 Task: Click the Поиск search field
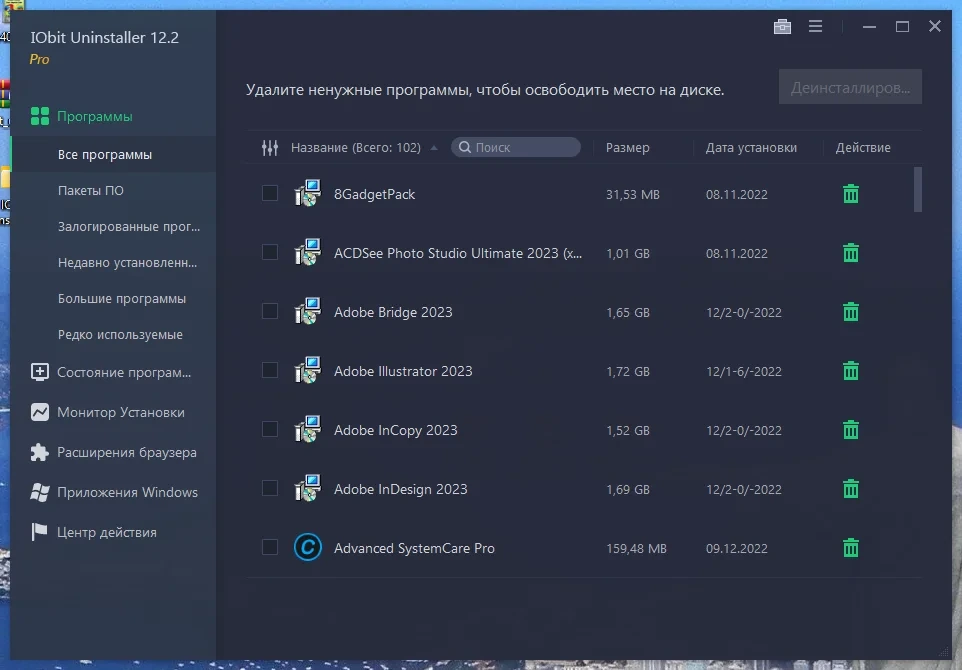point(515,147)
